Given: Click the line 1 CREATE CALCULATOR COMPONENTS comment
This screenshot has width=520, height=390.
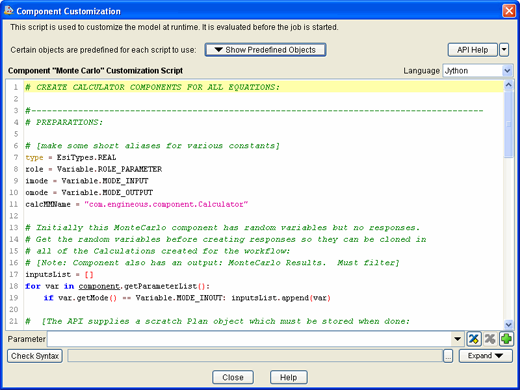Looking at the screenshot, I should 153,87.
